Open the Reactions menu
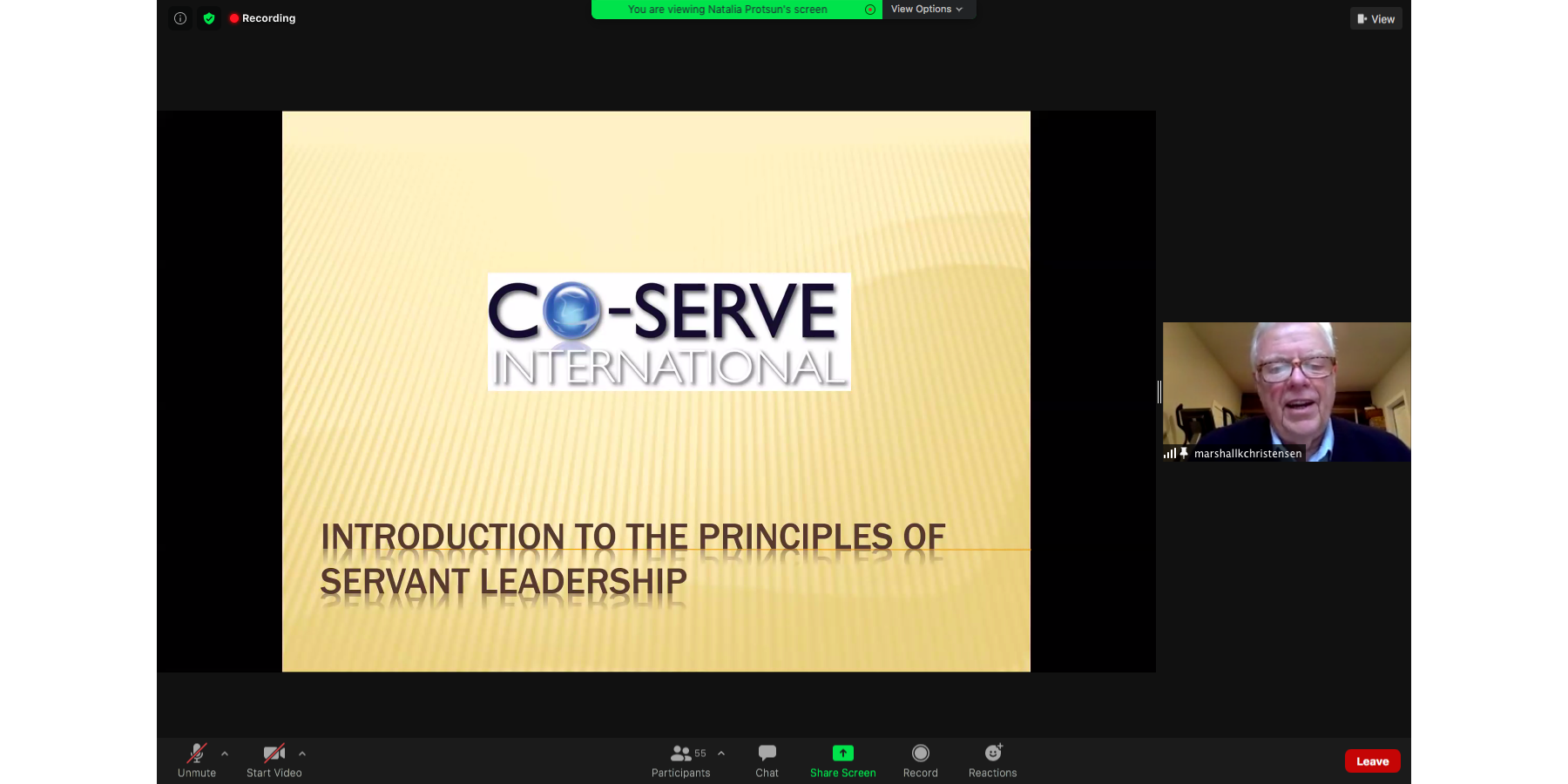Image resolution: width=1568 pixels, height=784 pixels. point(992,760)
